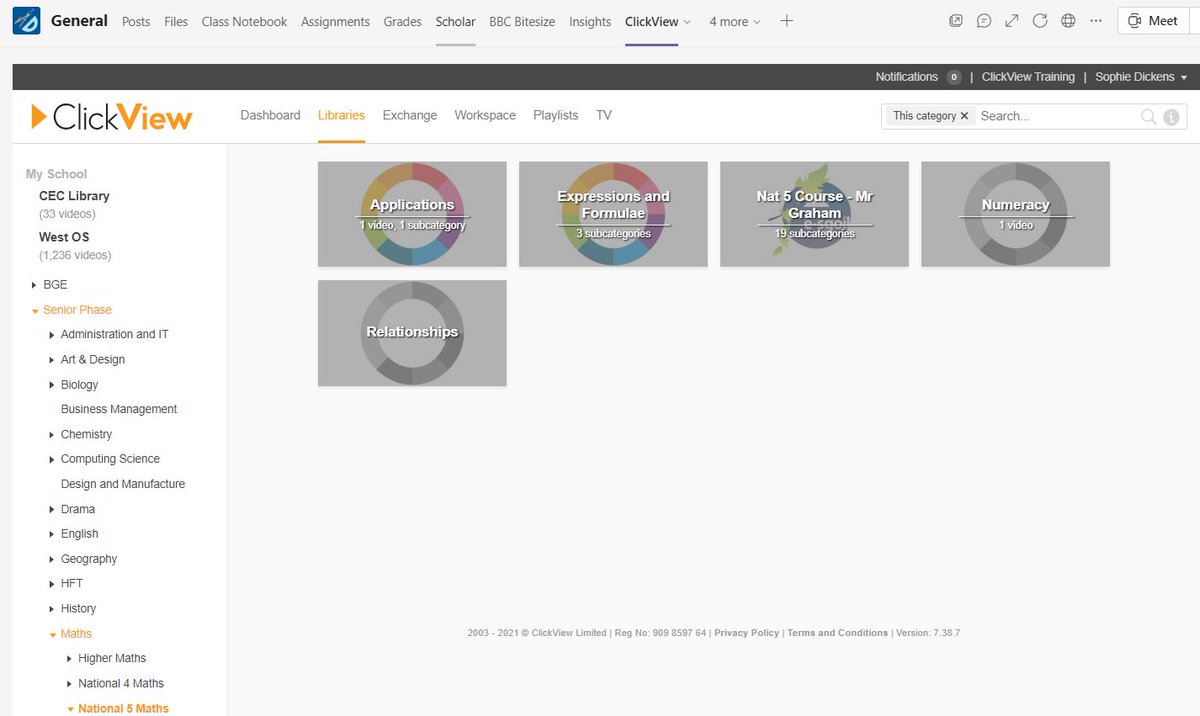Open the Applications category tile
Viewport: 1200px width, 716px height.
coord(412,214)
